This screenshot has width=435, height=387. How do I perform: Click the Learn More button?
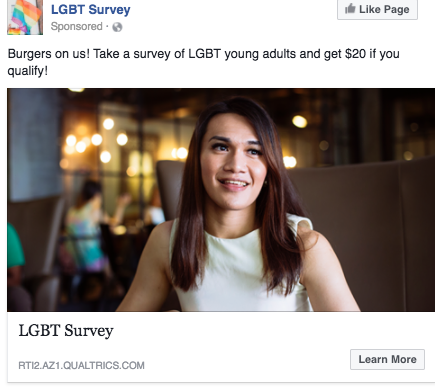click(387, 359)
